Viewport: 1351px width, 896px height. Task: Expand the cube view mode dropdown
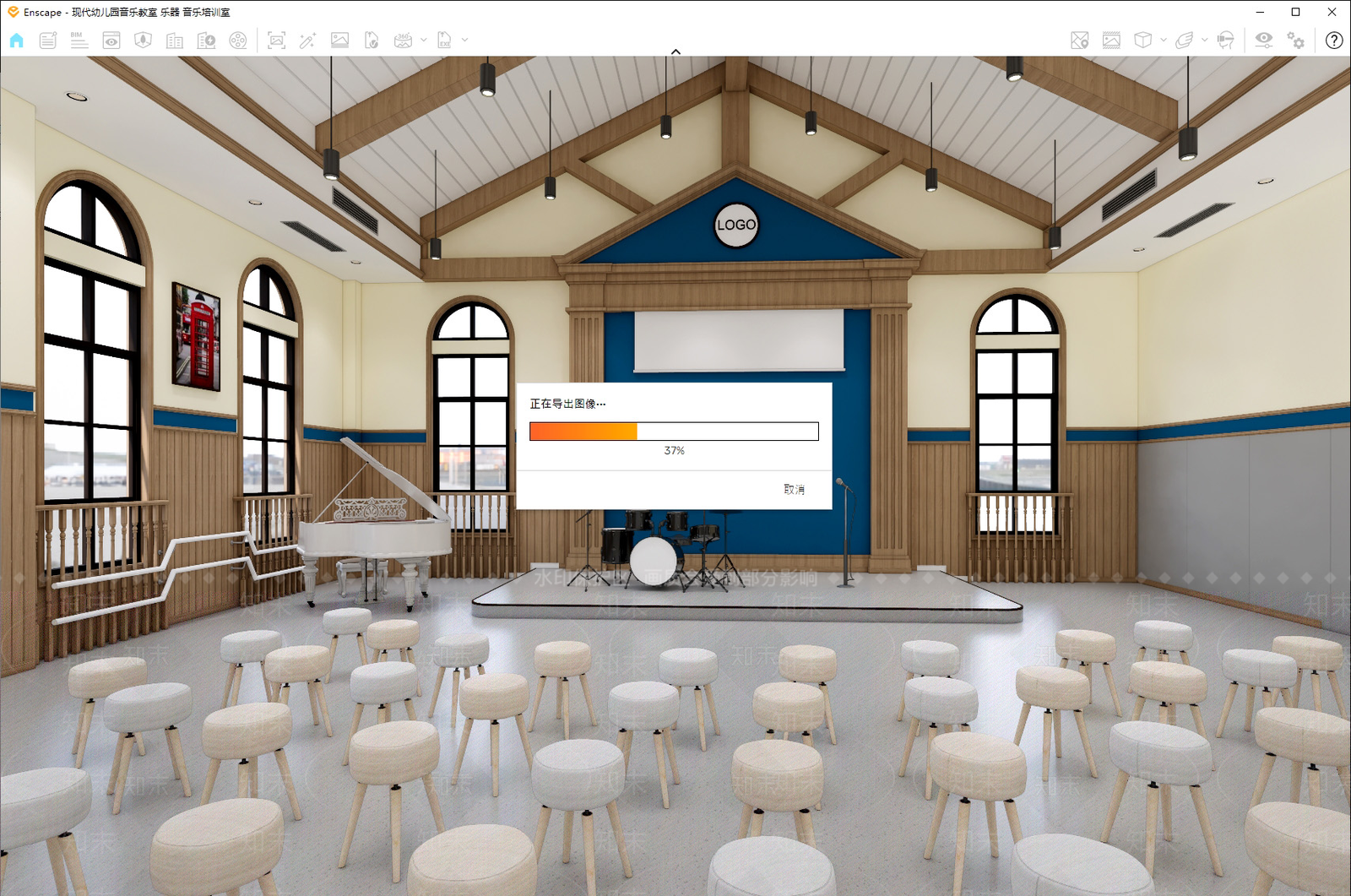click(x=1164, y=40)
